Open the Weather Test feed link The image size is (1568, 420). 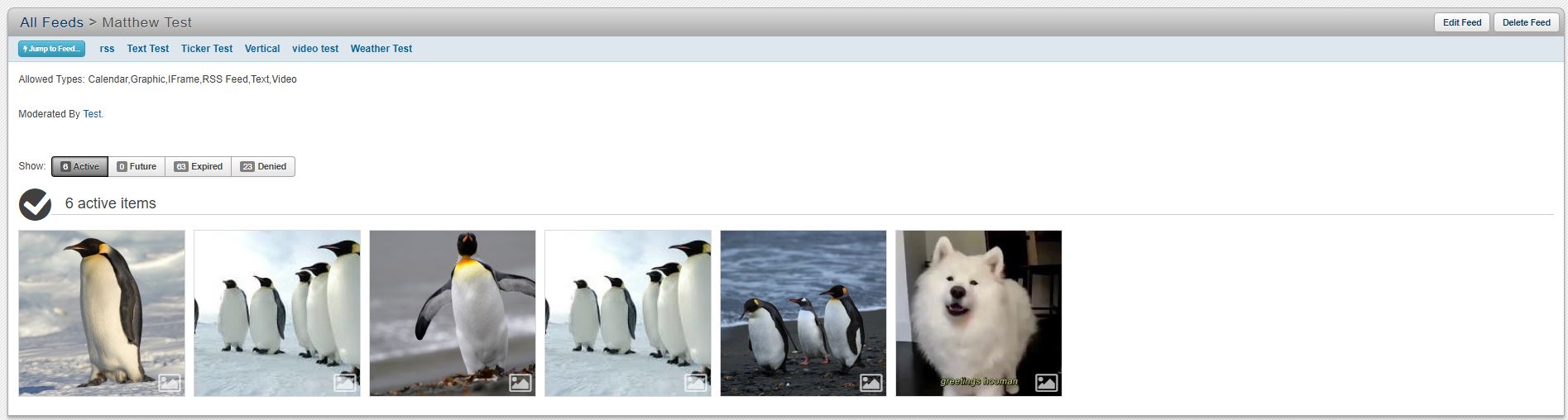(x=381, y=49)
